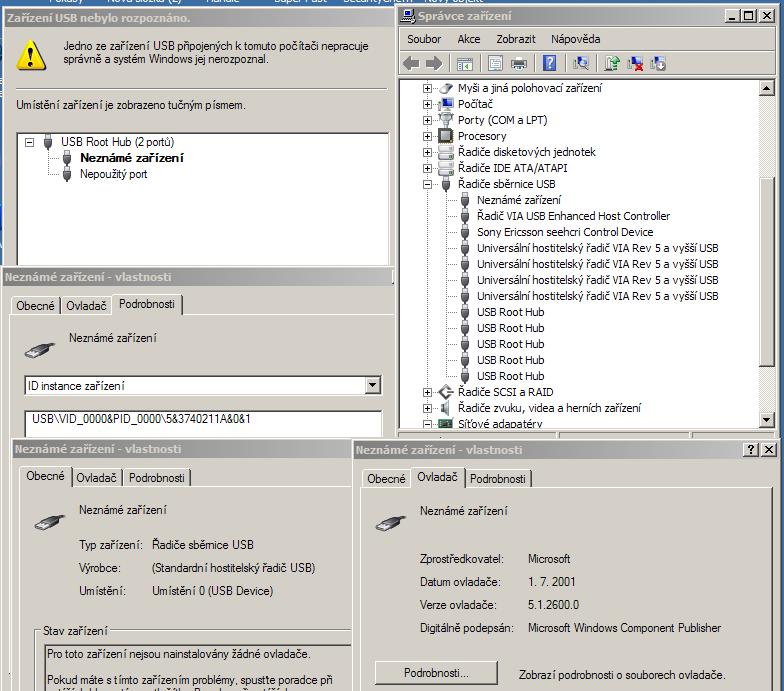Viewport: 784px width, 691px height.
Task: Open Help via the blue question mark icon
Action: click(x=549, y=64)
